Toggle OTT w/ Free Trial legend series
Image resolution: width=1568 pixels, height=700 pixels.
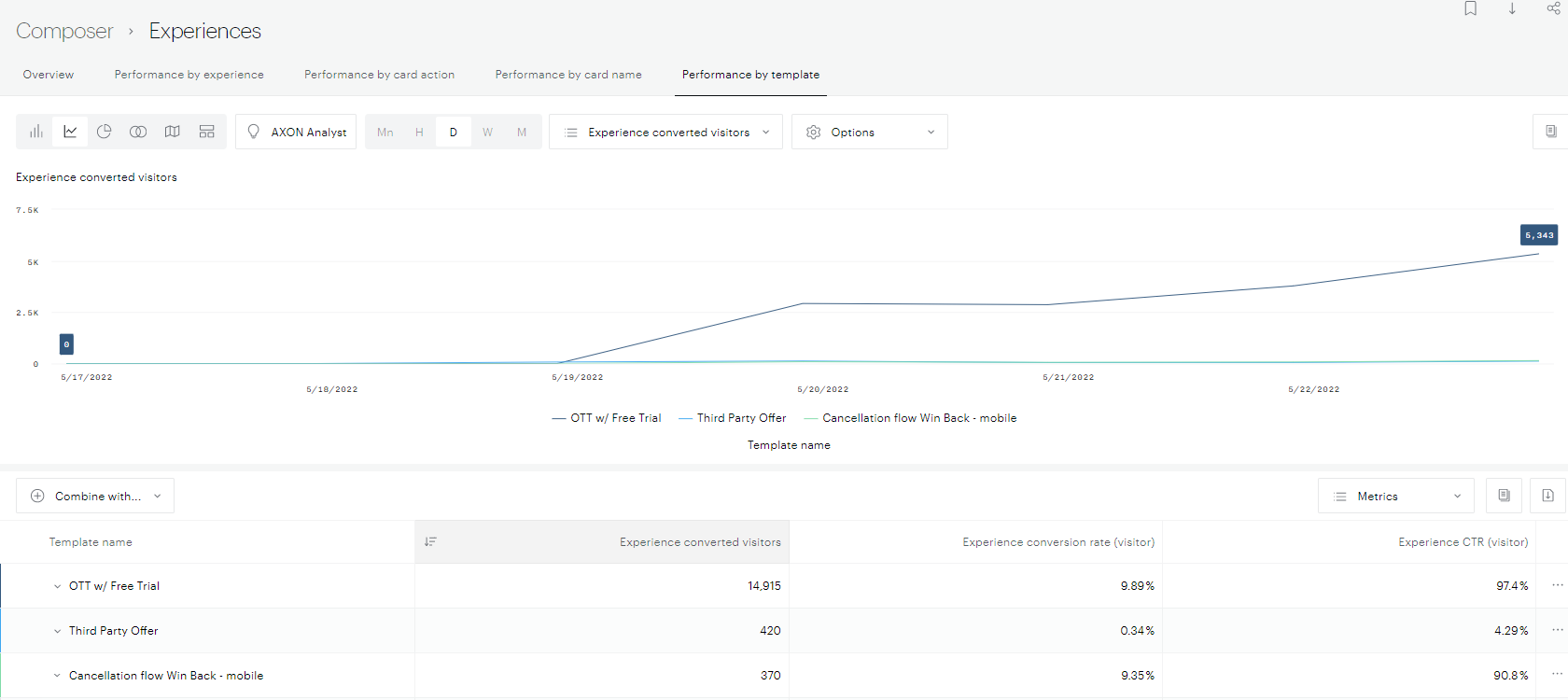coord(607,418)
